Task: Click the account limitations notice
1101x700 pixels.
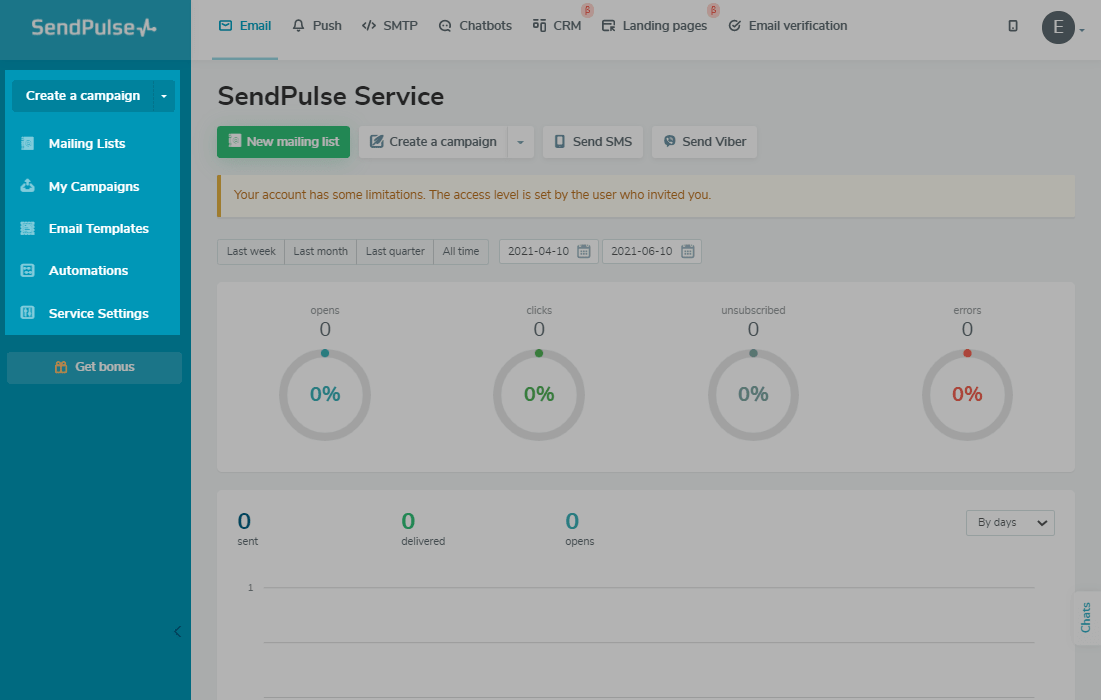Action: [646, 196]
